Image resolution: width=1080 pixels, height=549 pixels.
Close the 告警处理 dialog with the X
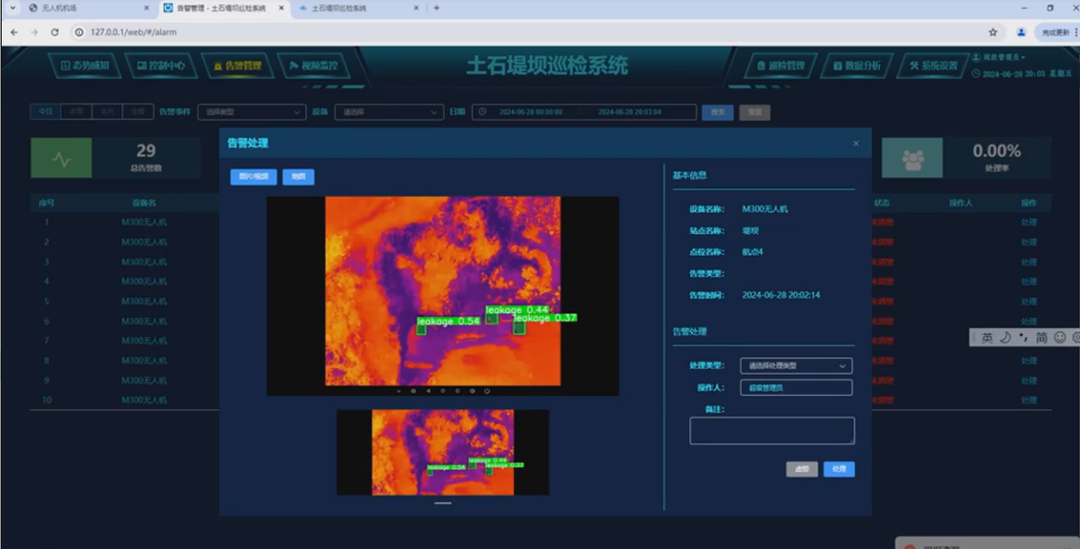[855, 143]
